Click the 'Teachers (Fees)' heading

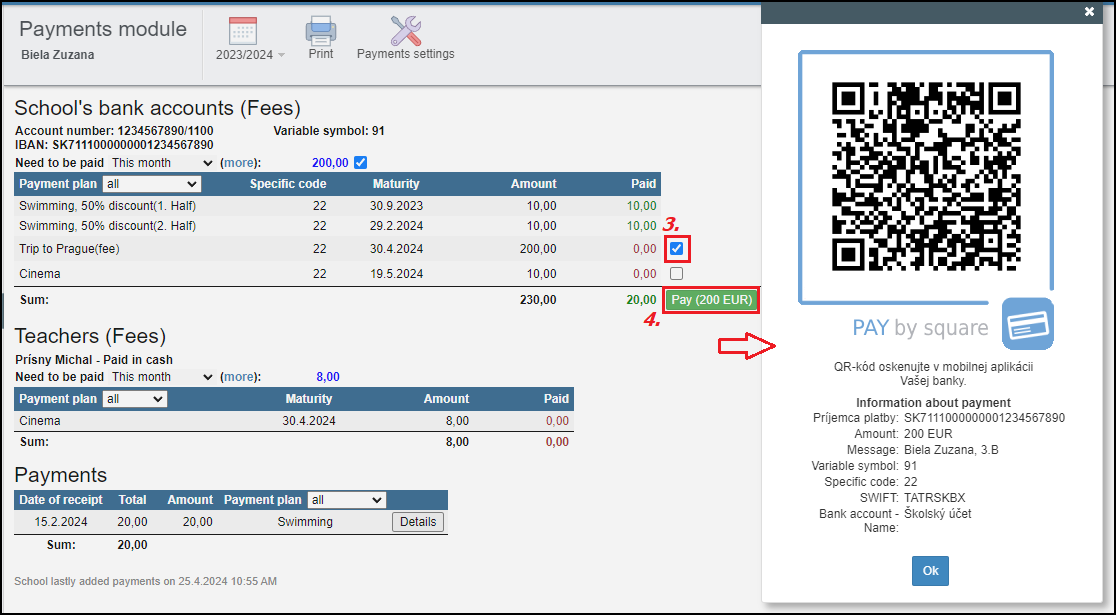pos(90,336)
